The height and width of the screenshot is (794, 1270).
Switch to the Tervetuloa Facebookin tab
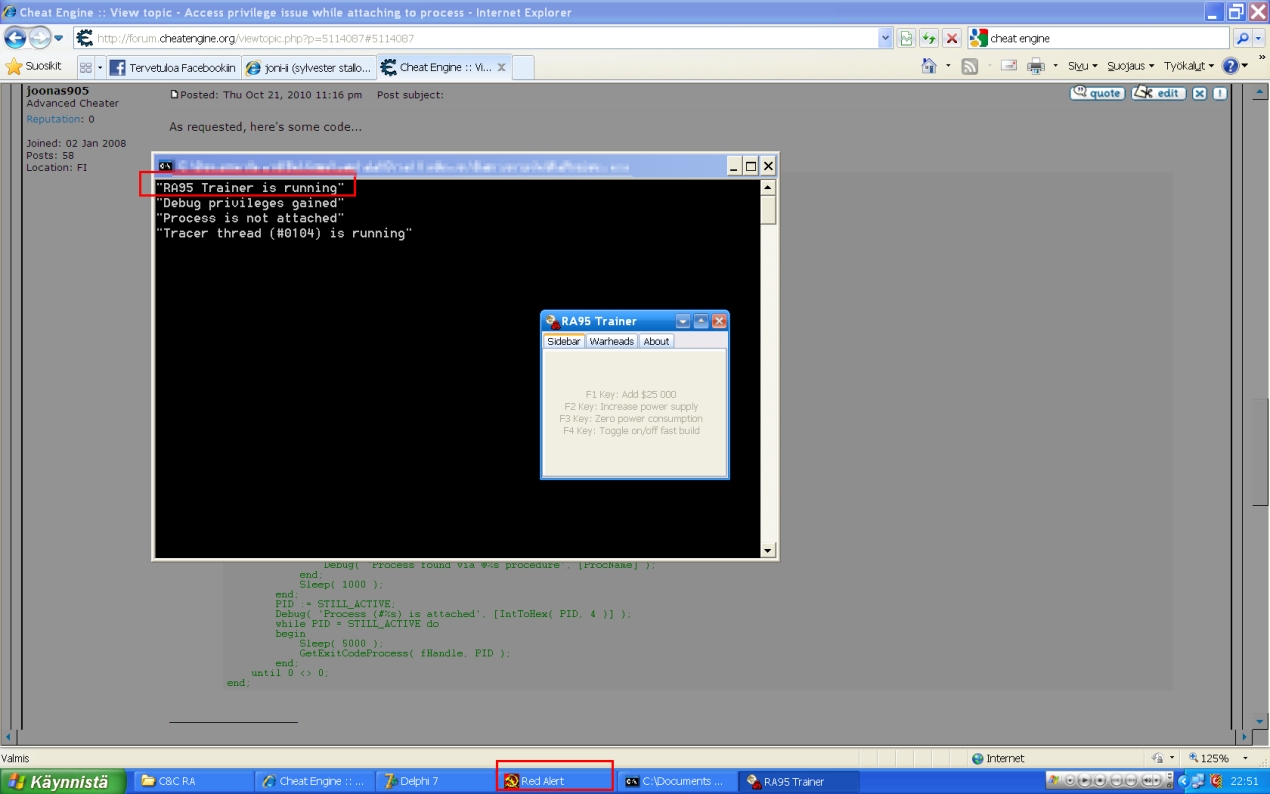tap(173, 67)
